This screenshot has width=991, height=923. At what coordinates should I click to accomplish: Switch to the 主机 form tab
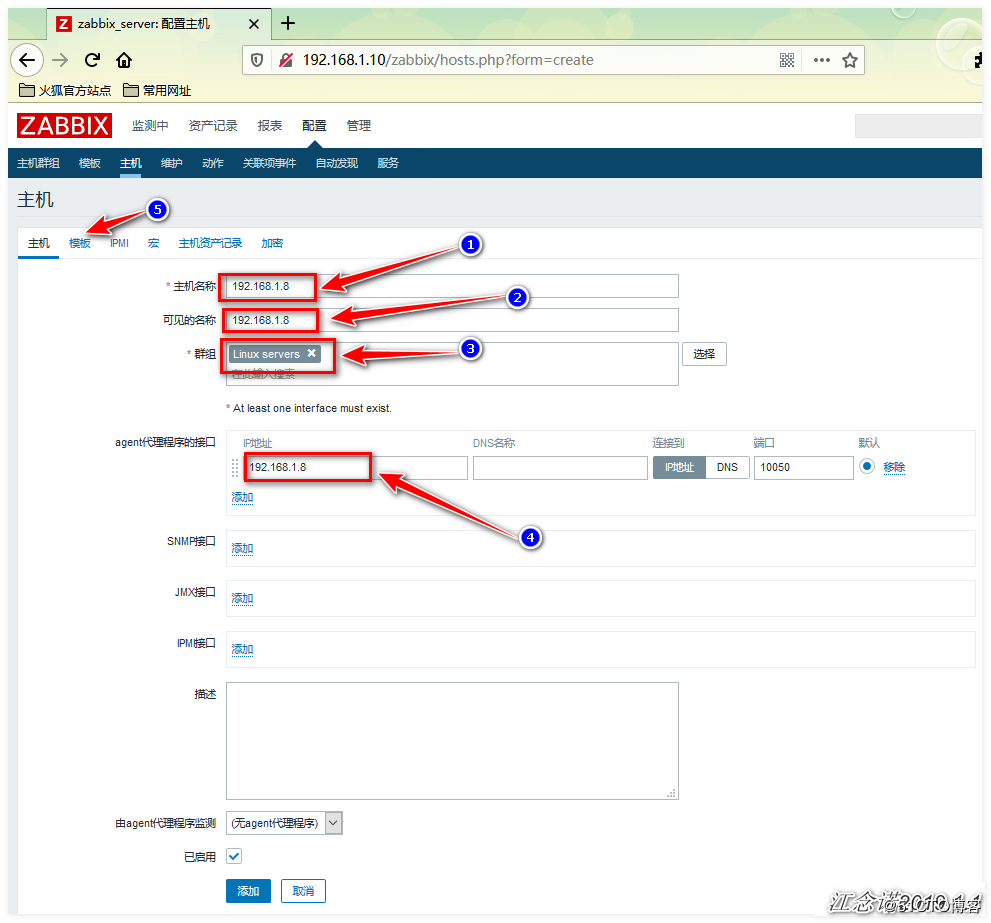39,243
